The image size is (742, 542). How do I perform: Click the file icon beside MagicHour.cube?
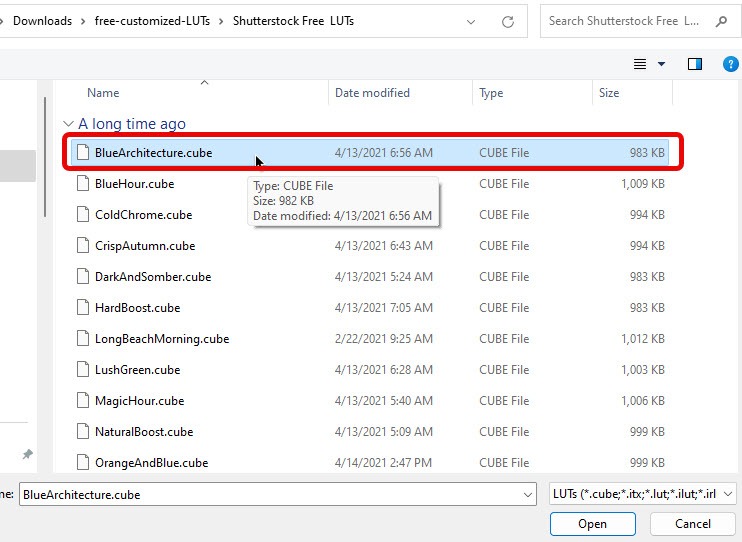click(83, 401)
